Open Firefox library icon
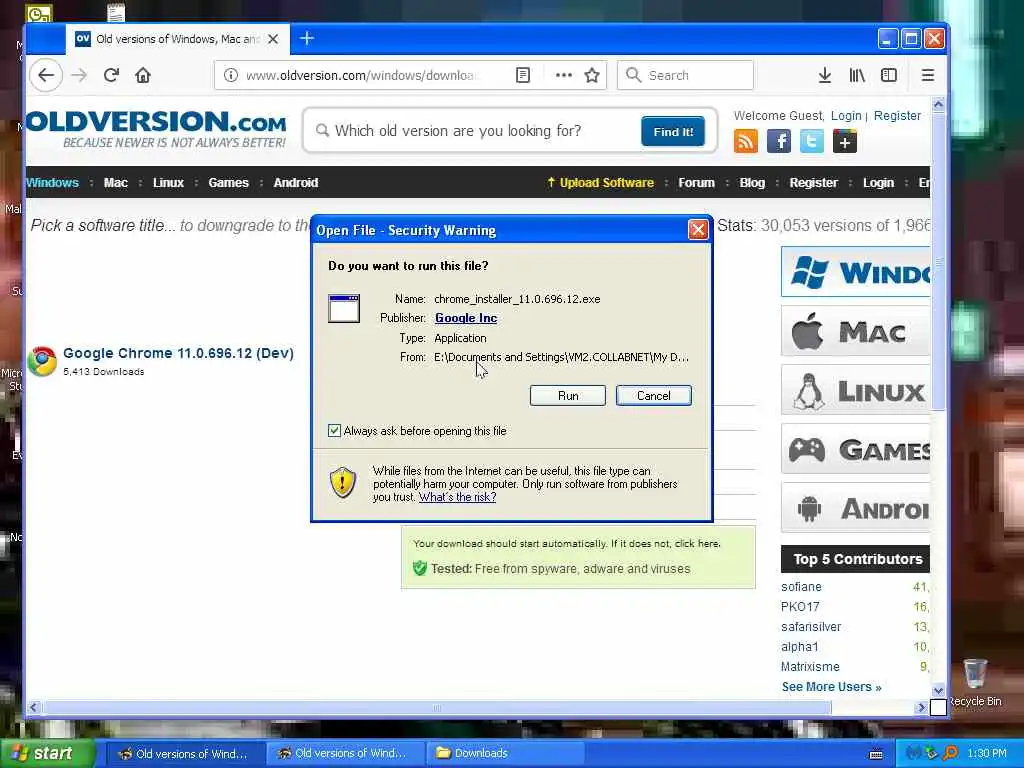The image size is (1024, 768). (x=857, y=75)
